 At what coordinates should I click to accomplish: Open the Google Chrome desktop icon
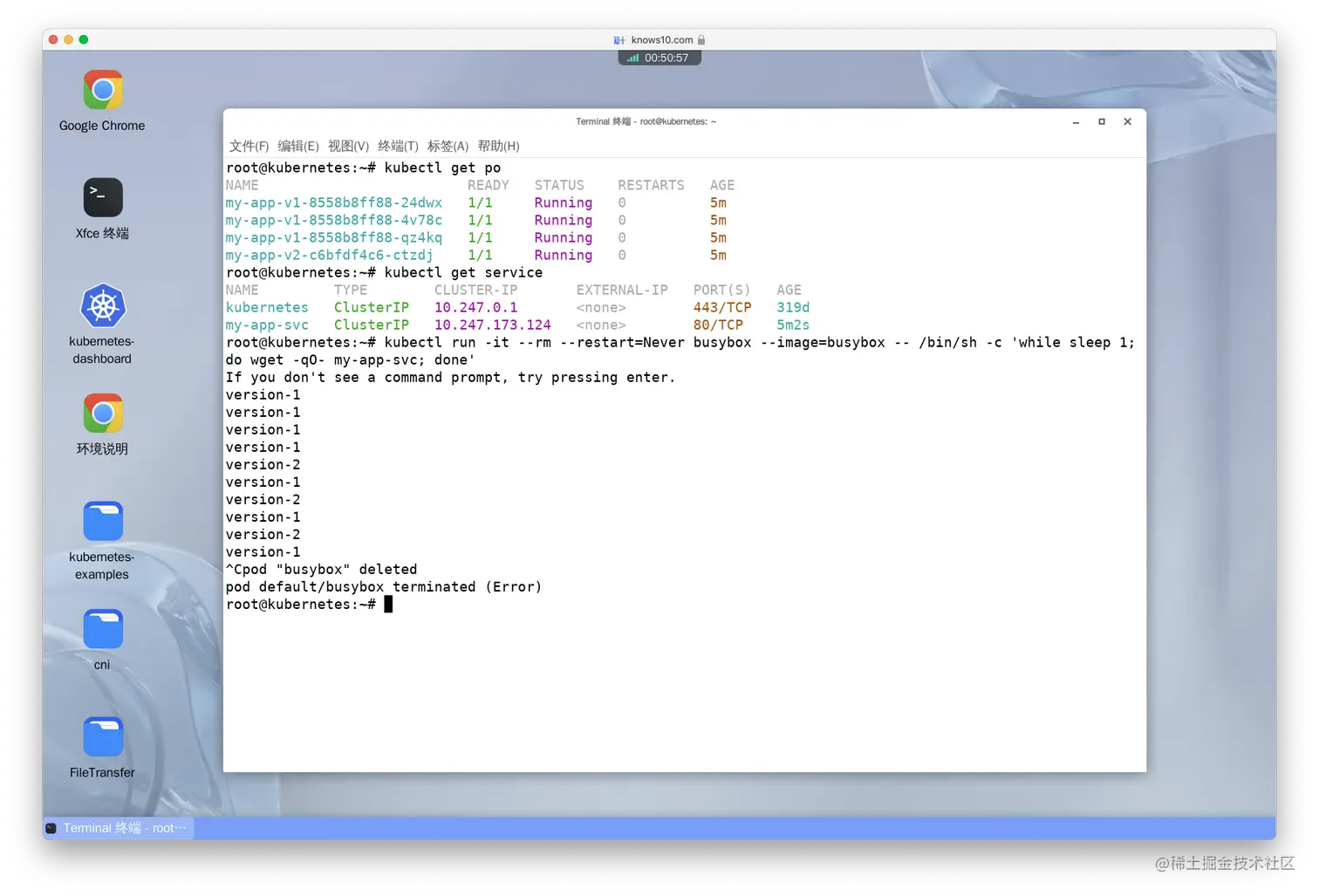103,91
